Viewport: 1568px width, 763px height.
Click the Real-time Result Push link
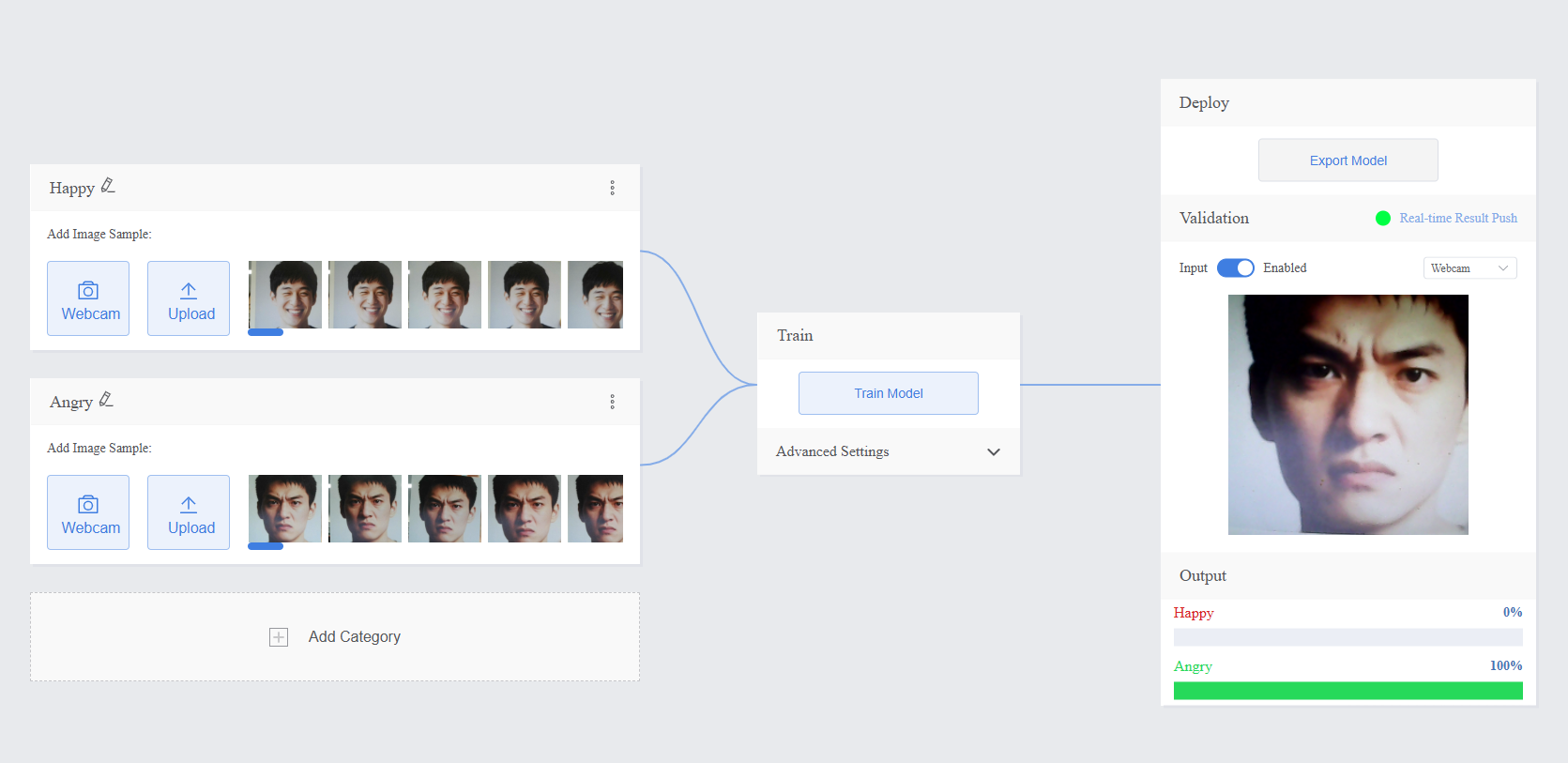point(1457,219)
